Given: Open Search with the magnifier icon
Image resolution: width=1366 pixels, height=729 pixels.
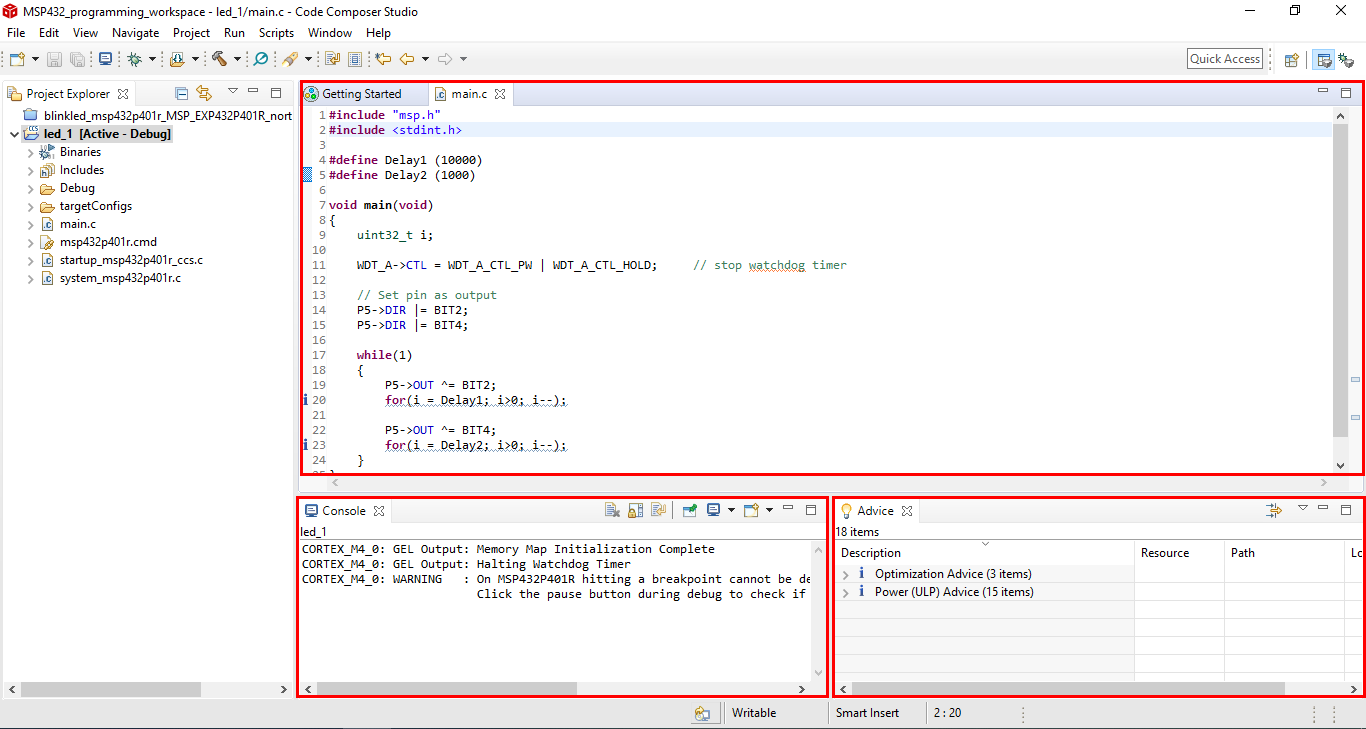Looking at the screenshot, I should click(260, 58).
